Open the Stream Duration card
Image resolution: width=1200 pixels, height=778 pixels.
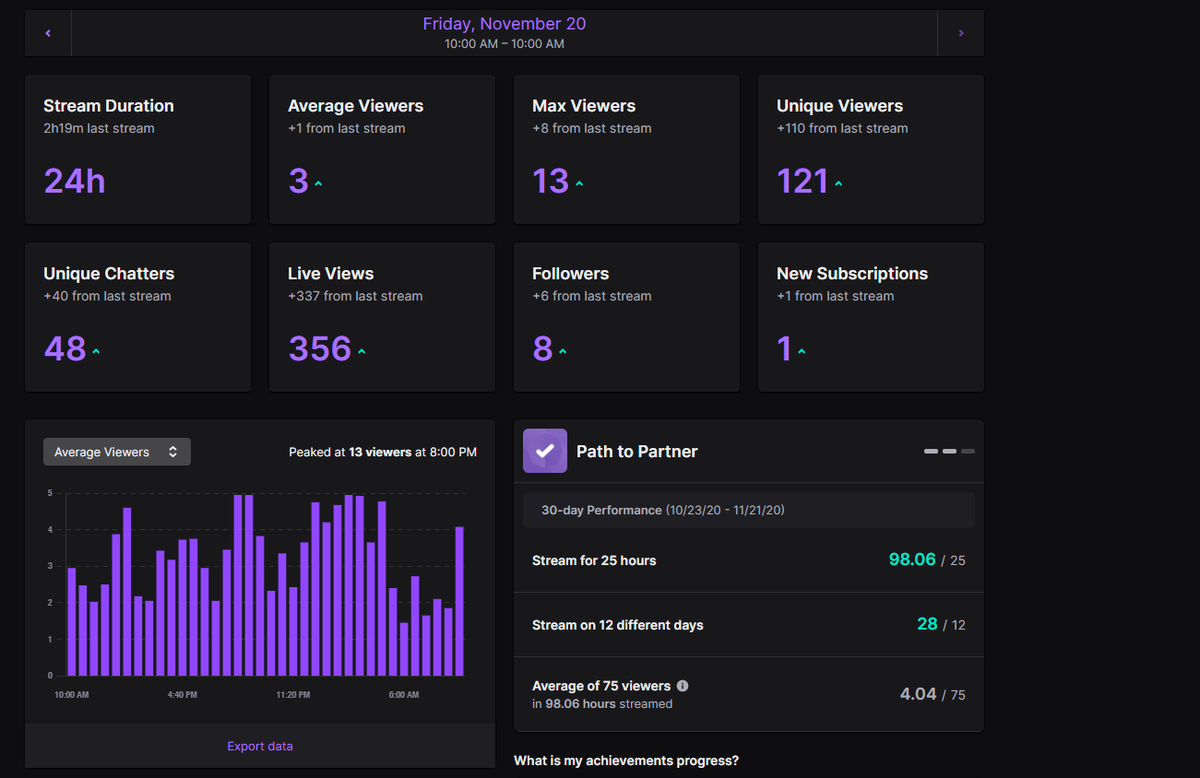point(138,149)
